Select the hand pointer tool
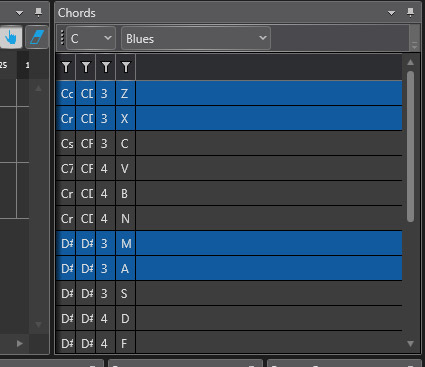Screen dimensions: 425x367 point(11,37)
